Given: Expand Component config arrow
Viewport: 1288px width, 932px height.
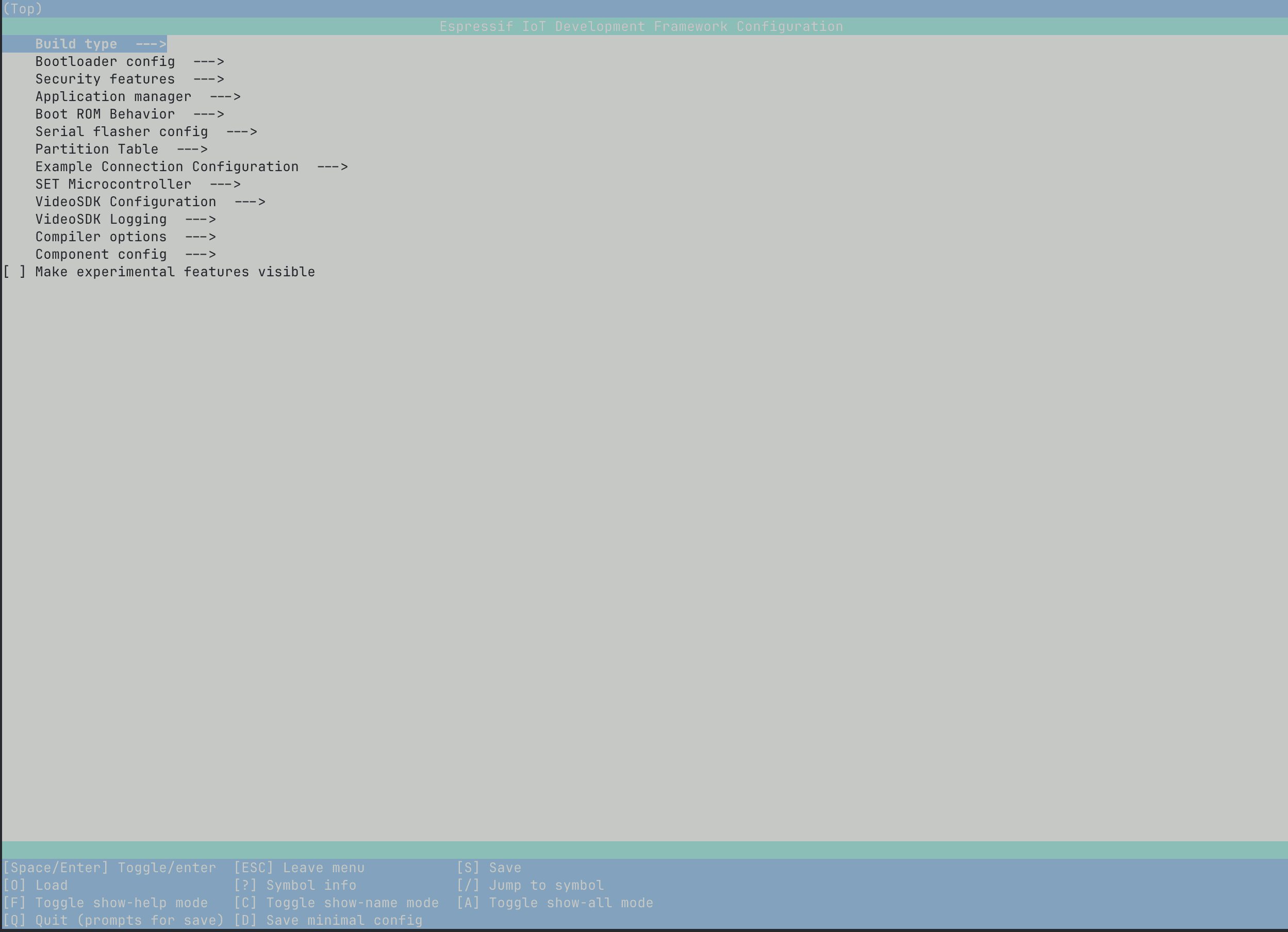Looking at the screenshot, I should click(201, 255).
